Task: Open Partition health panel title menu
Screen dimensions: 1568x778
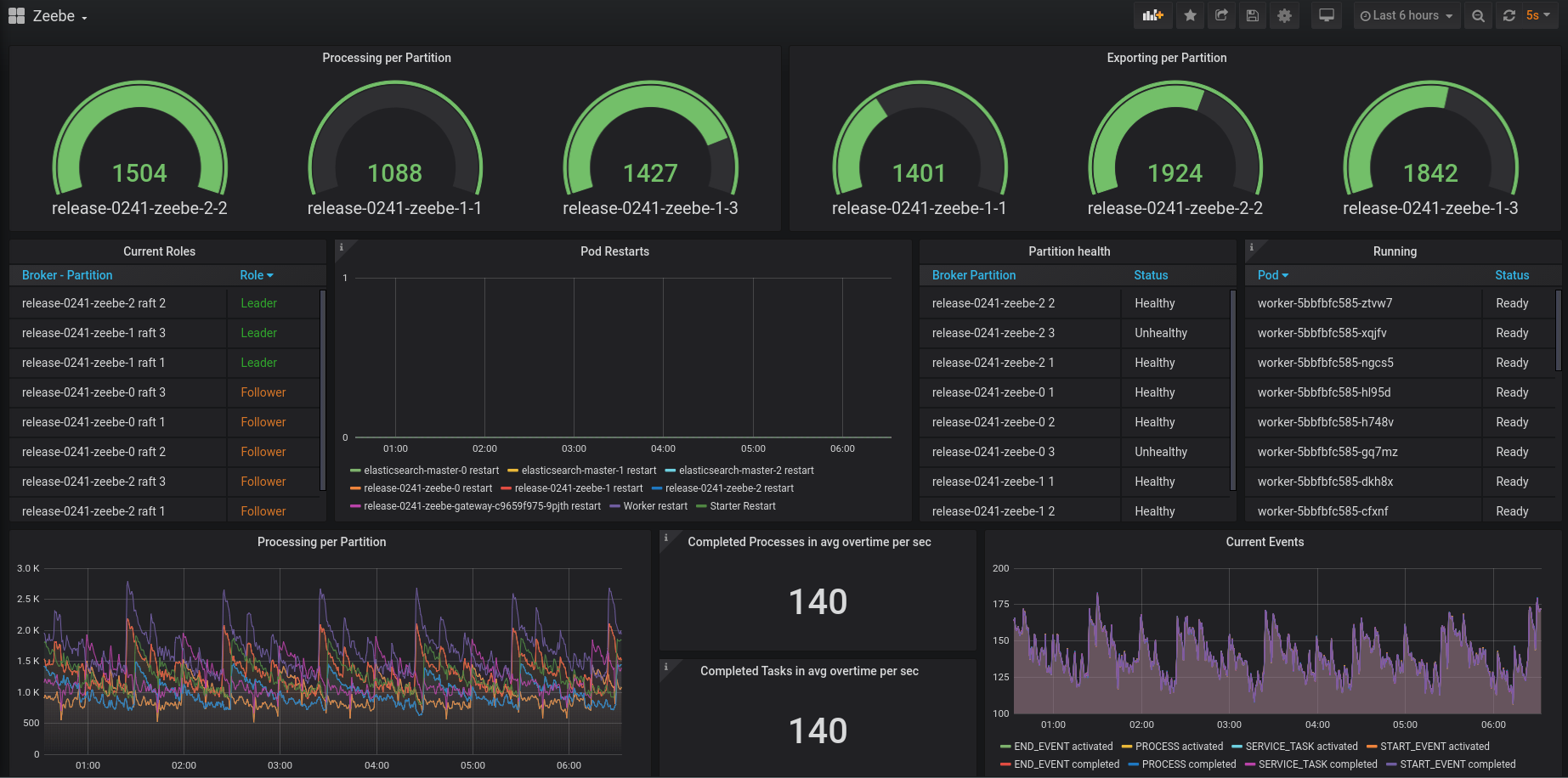Action: pos(1069,251)
